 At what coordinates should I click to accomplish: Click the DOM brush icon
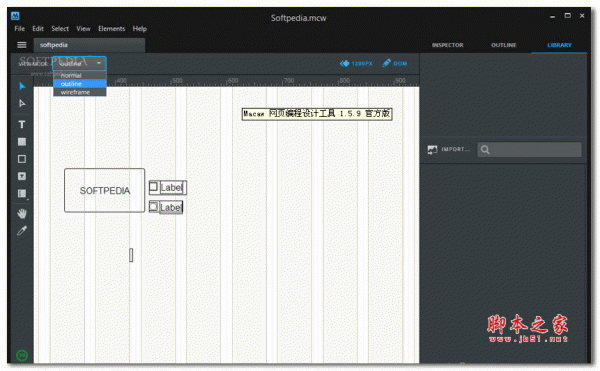[x=386, y=63]
